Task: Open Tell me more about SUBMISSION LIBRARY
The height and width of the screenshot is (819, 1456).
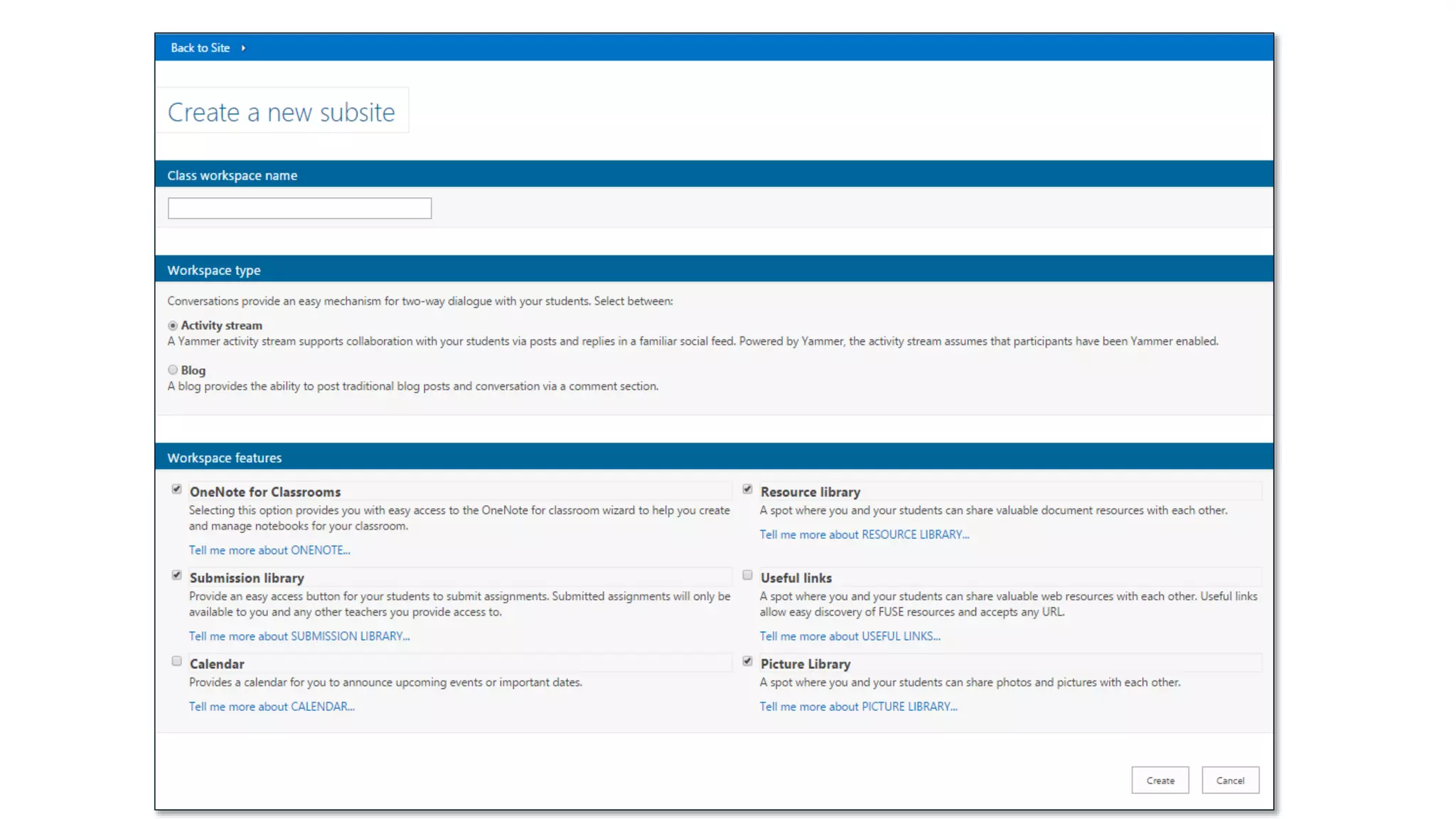Action: [x=299, y=636]
